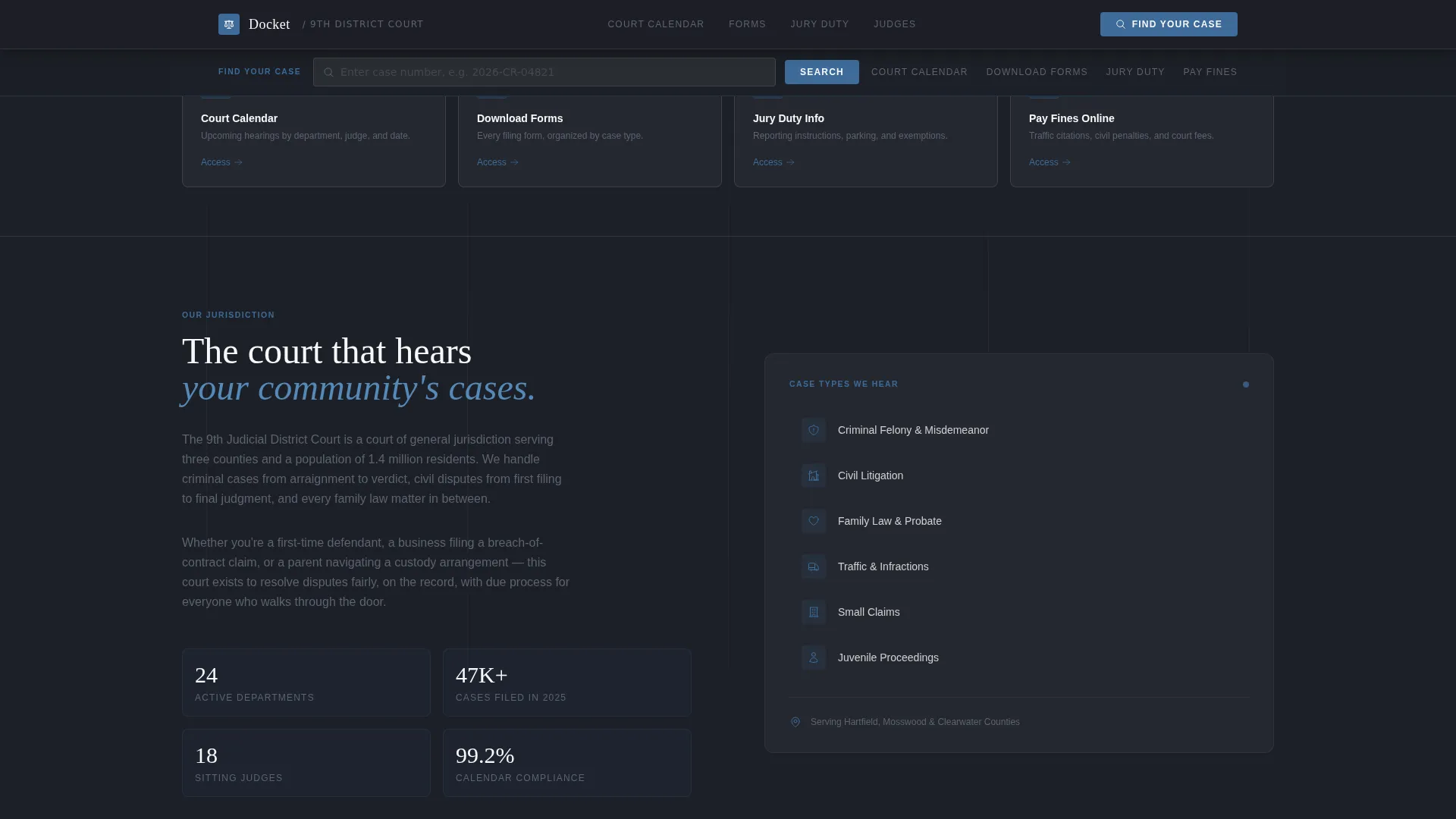1456x819 pixels.
Task: Select Traffic & Infractions case type
Action: click(1019, 566)
